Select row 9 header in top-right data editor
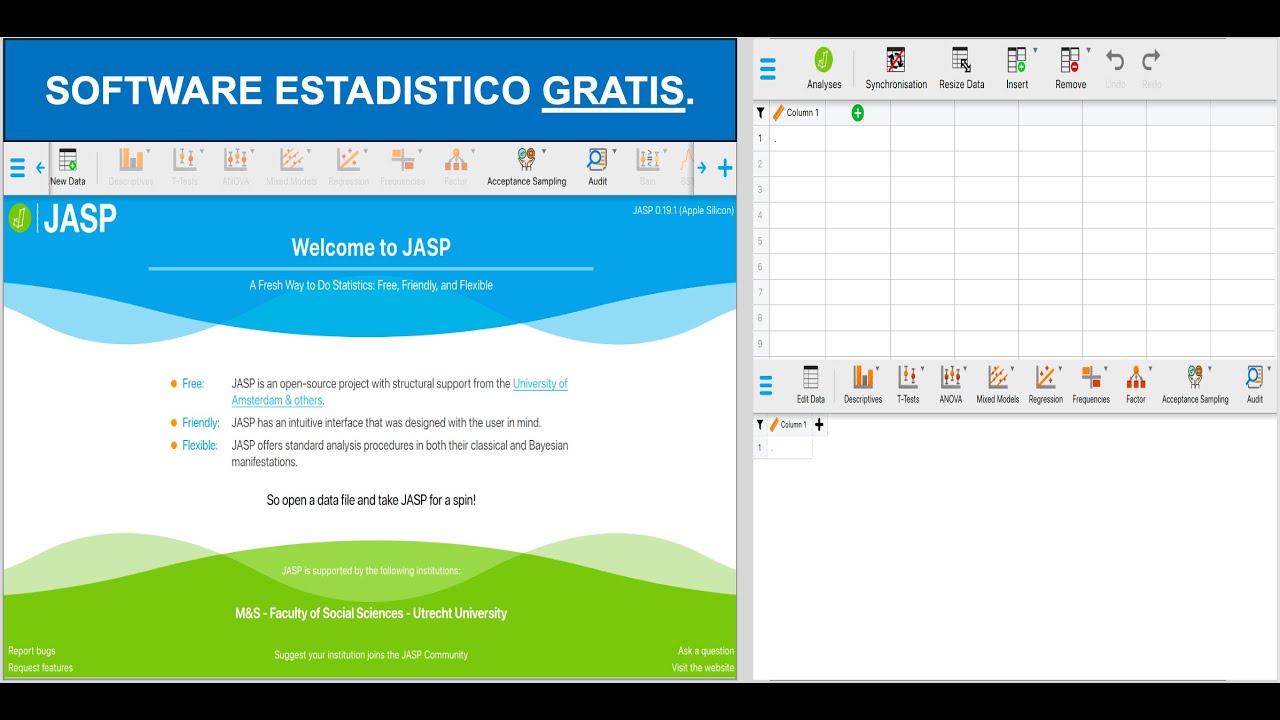The width and height of the screenshot is (1280, 720). pos(761,344)
